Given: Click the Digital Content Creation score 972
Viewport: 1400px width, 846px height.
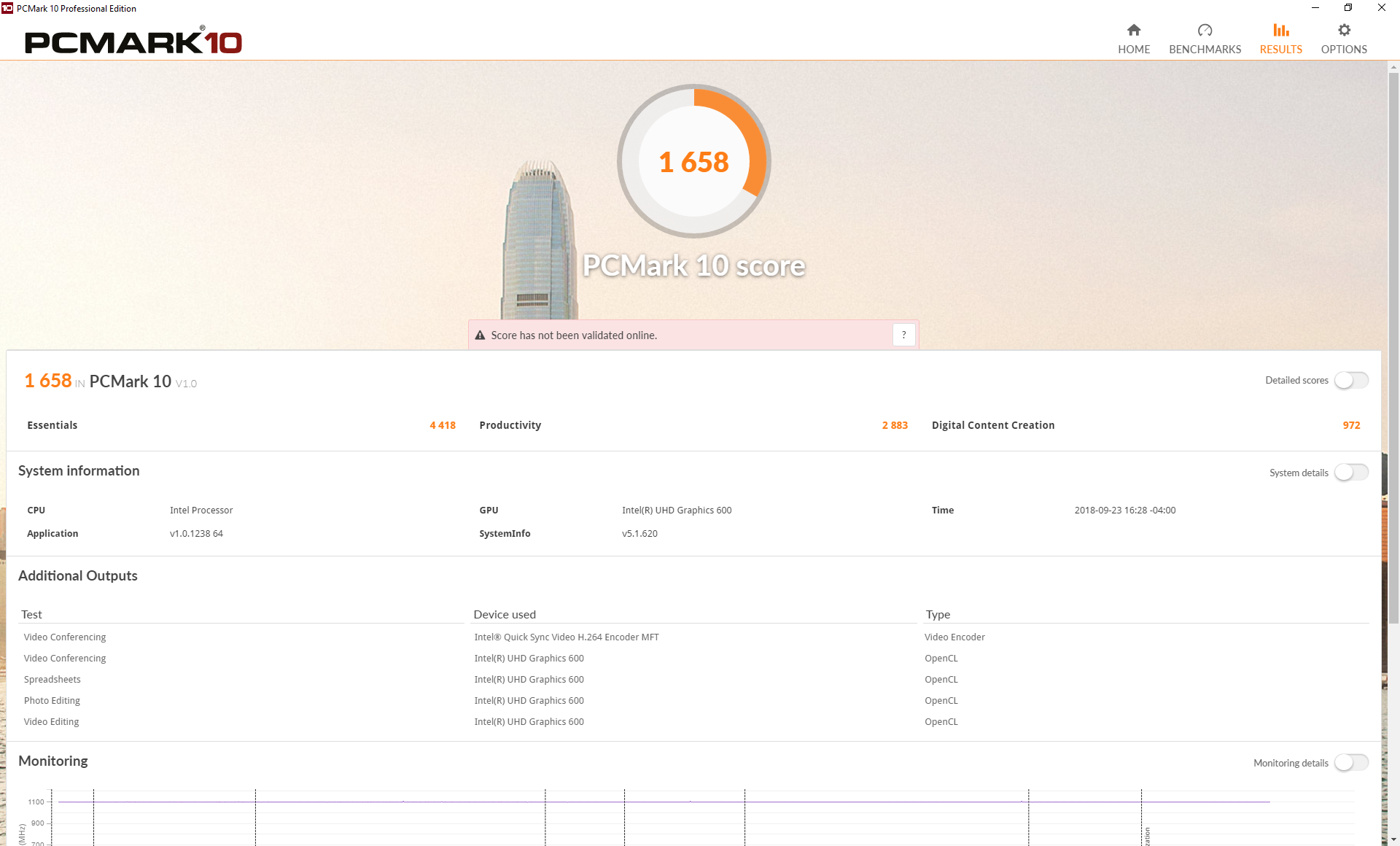Looking at the screenshot, I should [x=1351, y=425].
